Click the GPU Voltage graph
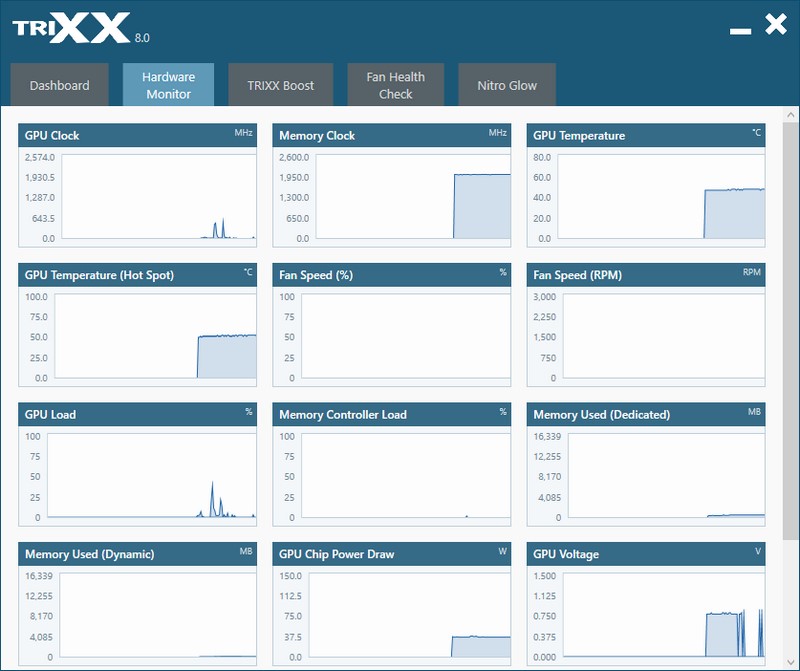The height and width of the screenshot is (671, 800). coord(664,615)
